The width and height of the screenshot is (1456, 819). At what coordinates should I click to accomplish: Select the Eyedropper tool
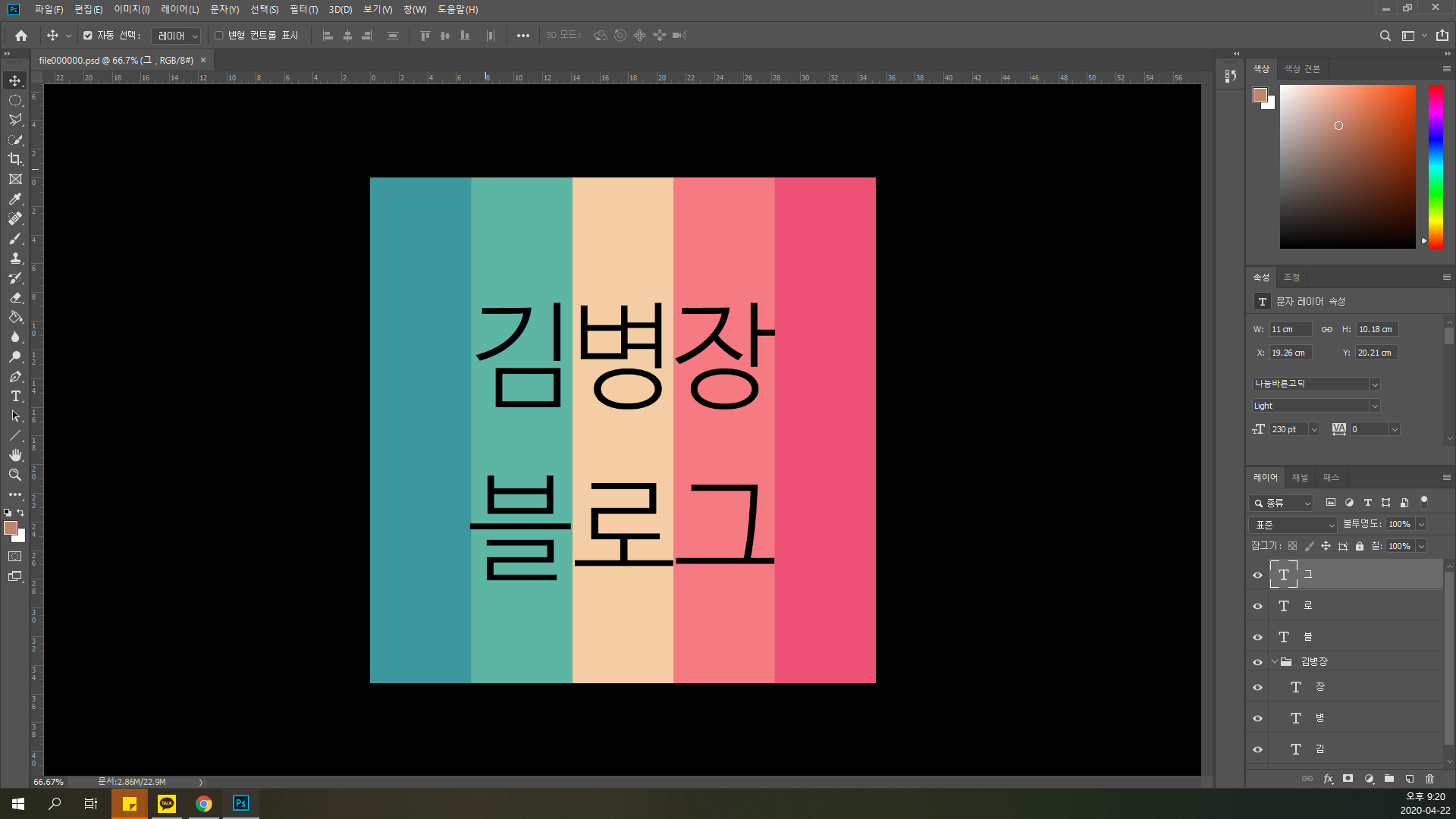15,199
